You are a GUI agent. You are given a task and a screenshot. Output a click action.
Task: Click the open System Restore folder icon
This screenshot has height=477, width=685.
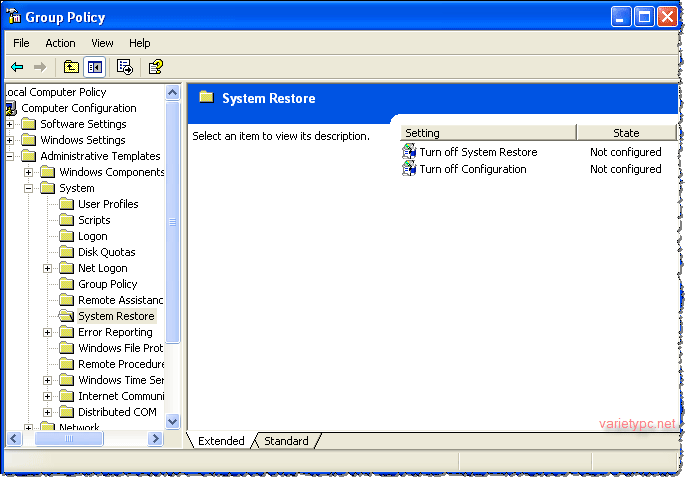66,316
